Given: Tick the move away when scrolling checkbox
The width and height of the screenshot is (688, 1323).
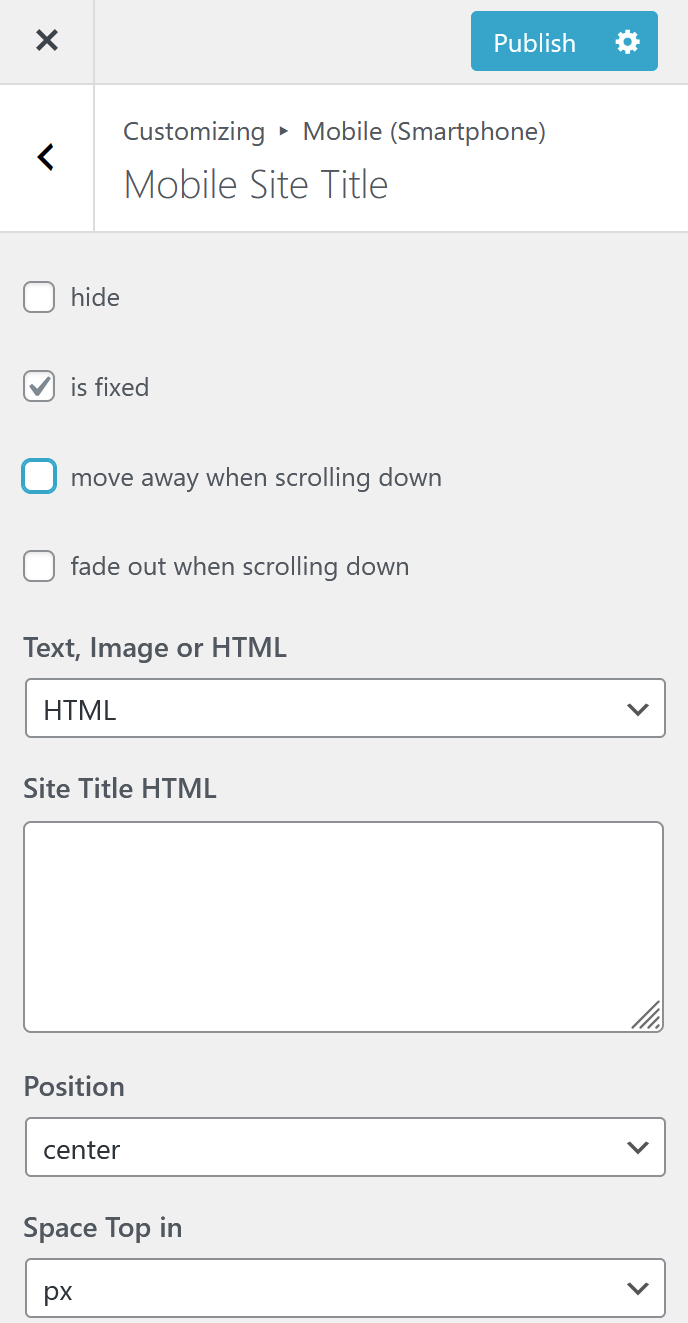Looking at the screenshot, I should [x=39, y=477].
